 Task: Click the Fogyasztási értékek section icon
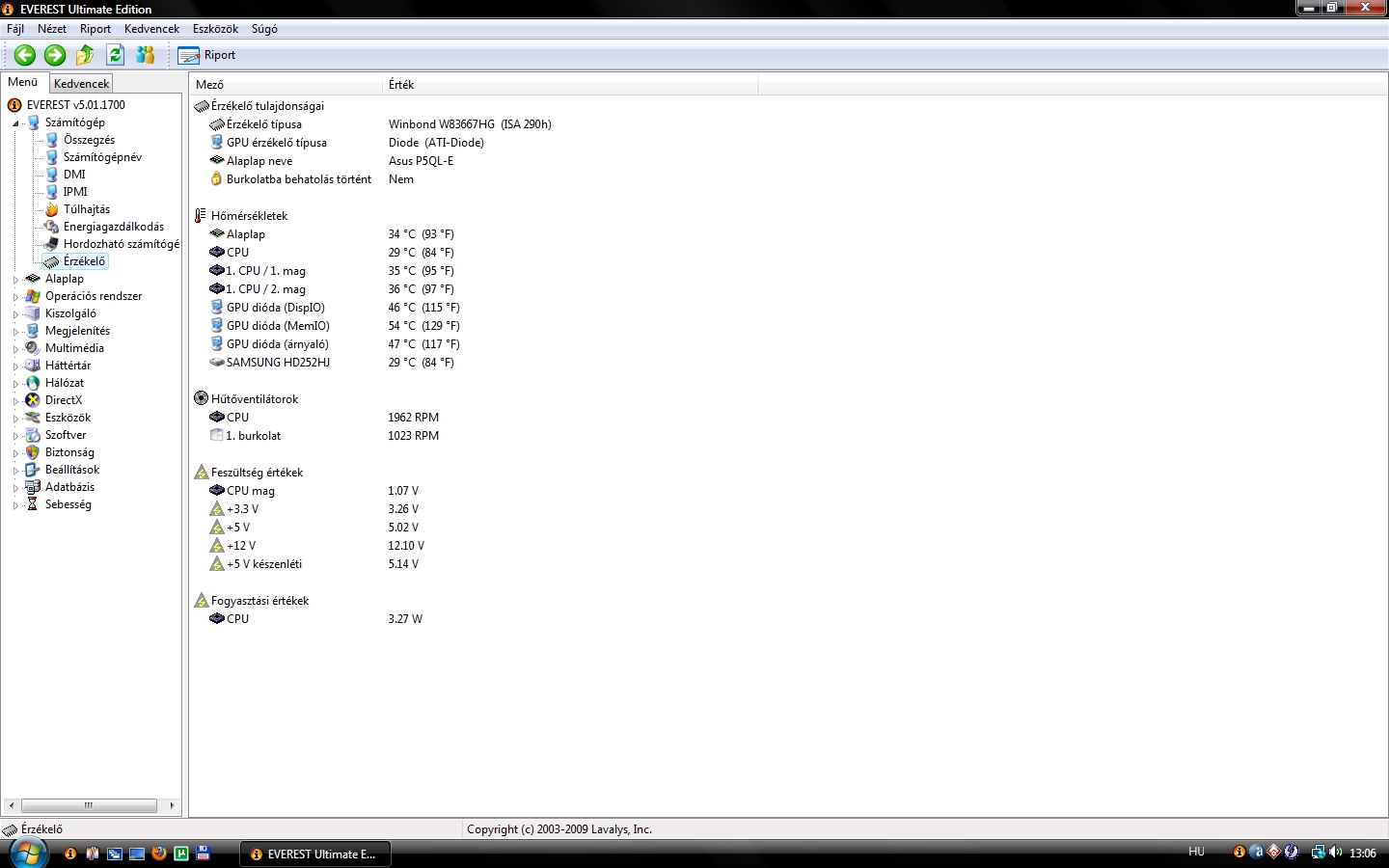[202, 601]
